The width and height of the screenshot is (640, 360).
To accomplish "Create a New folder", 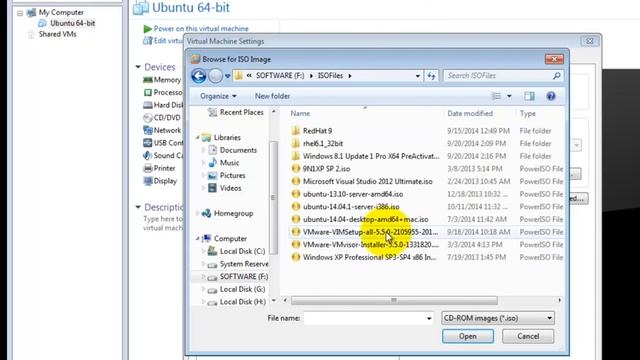I will [x=272, y=96].
